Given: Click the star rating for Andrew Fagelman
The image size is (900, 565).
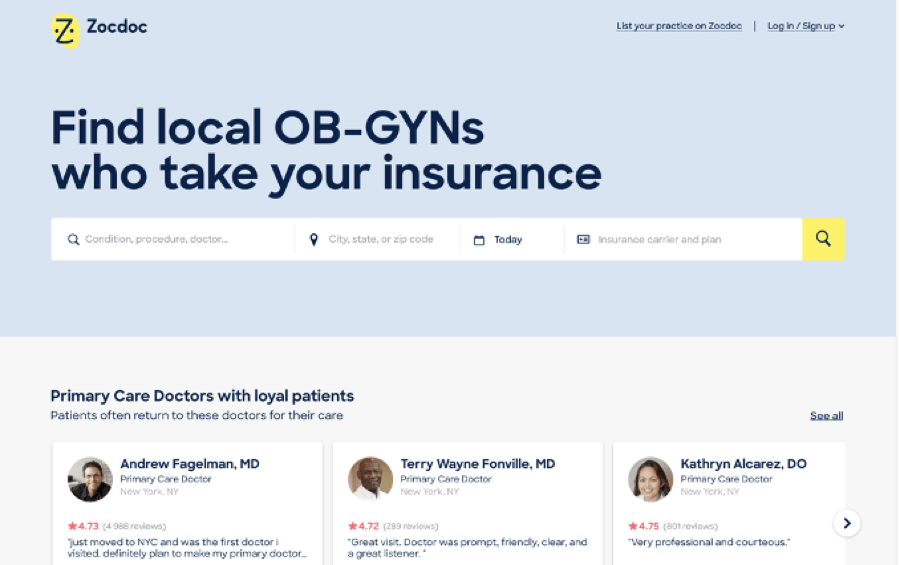Looking at the screenshot, I should [83, 526].
